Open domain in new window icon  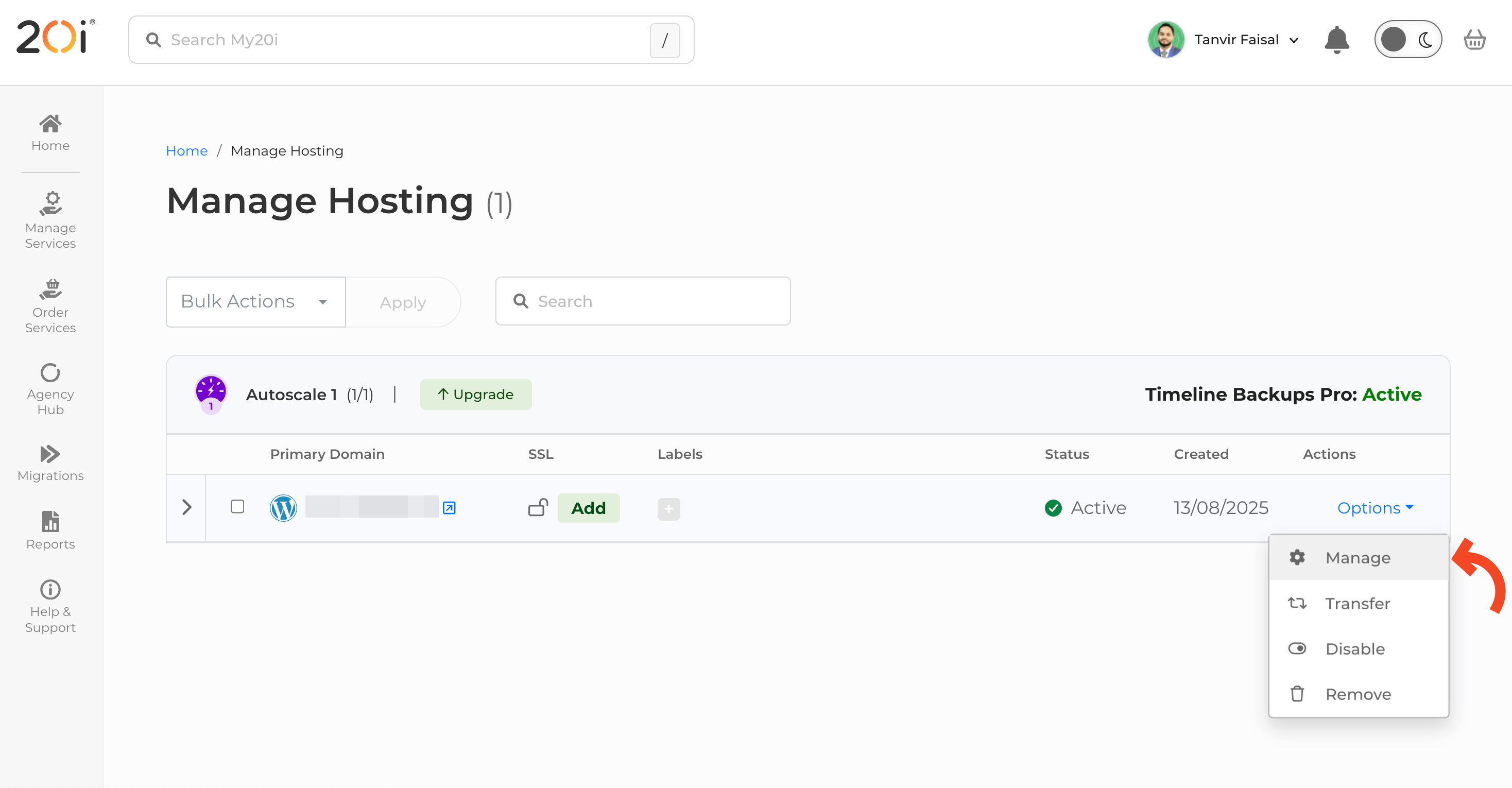[x=449, y=507]
